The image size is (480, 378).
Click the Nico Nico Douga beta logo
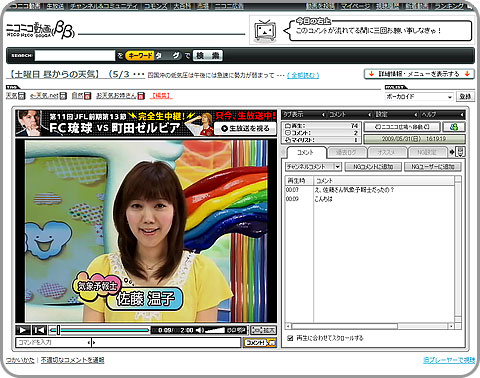[x=40, y=31]
